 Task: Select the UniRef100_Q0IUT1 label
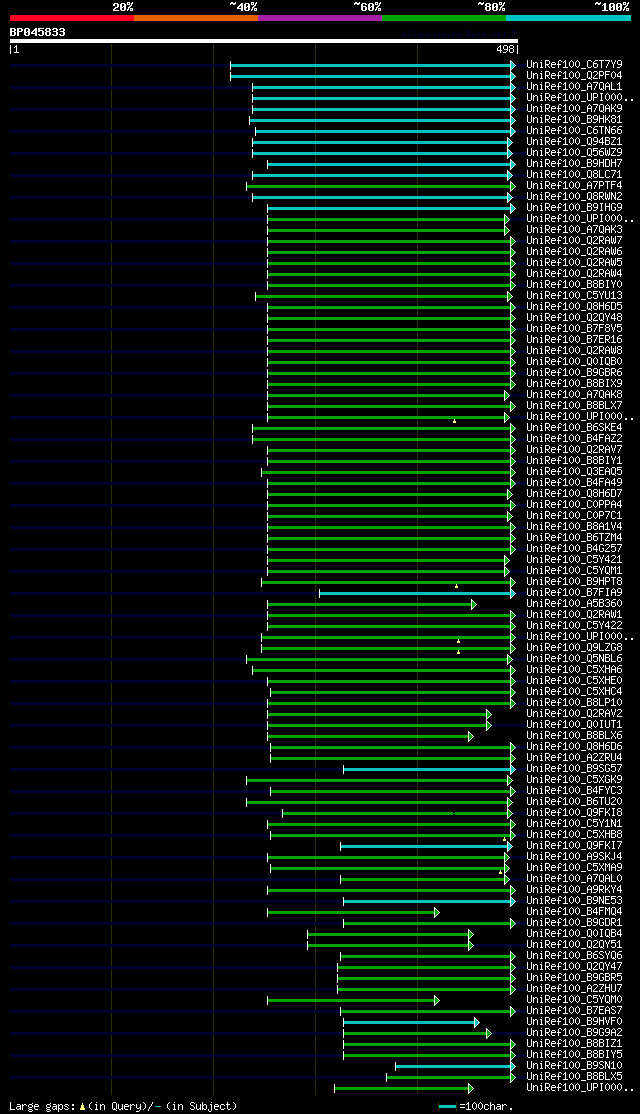click(575, 725)
